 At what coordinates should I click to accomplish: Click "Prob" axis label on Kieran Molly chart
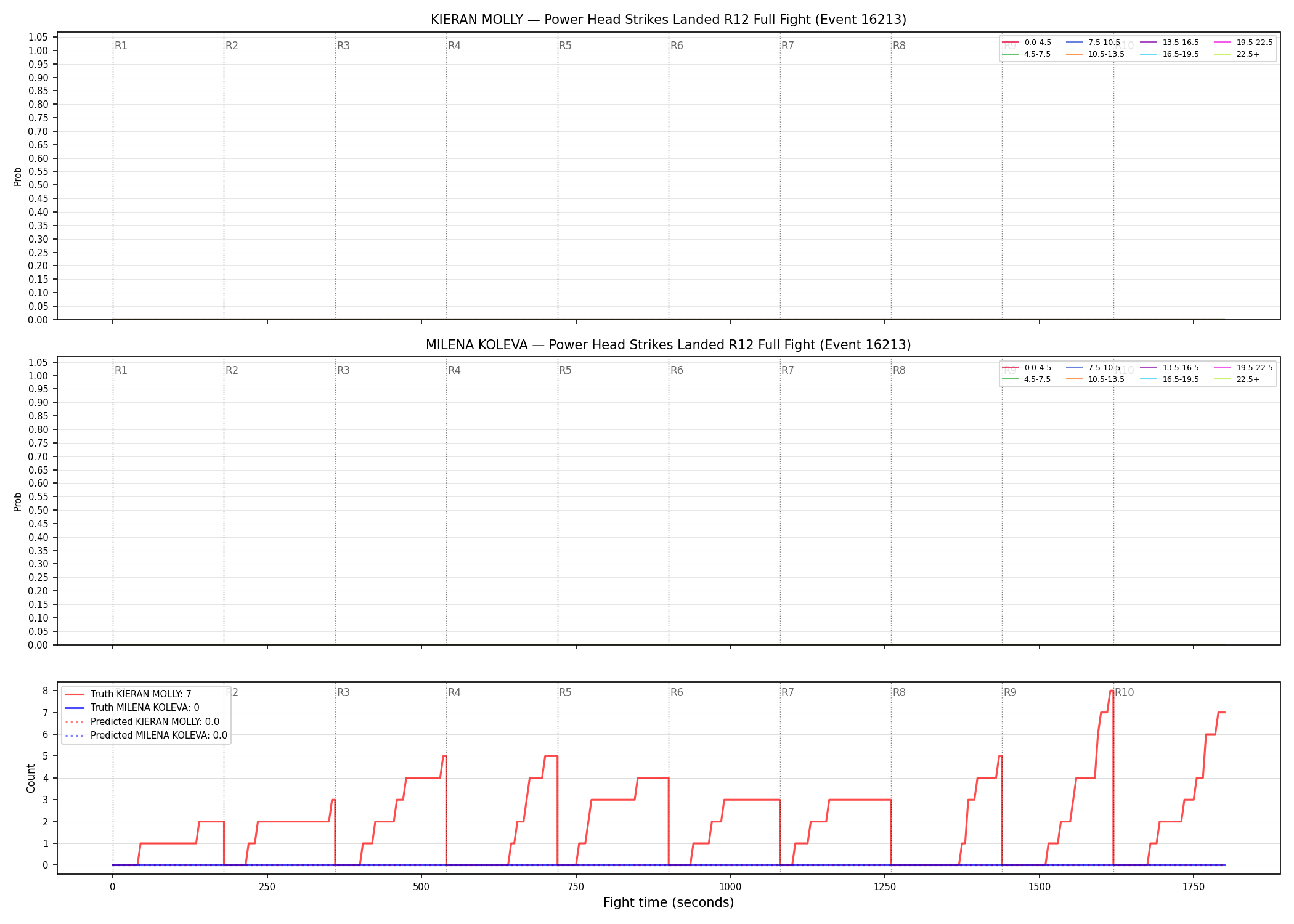[18, 176]
